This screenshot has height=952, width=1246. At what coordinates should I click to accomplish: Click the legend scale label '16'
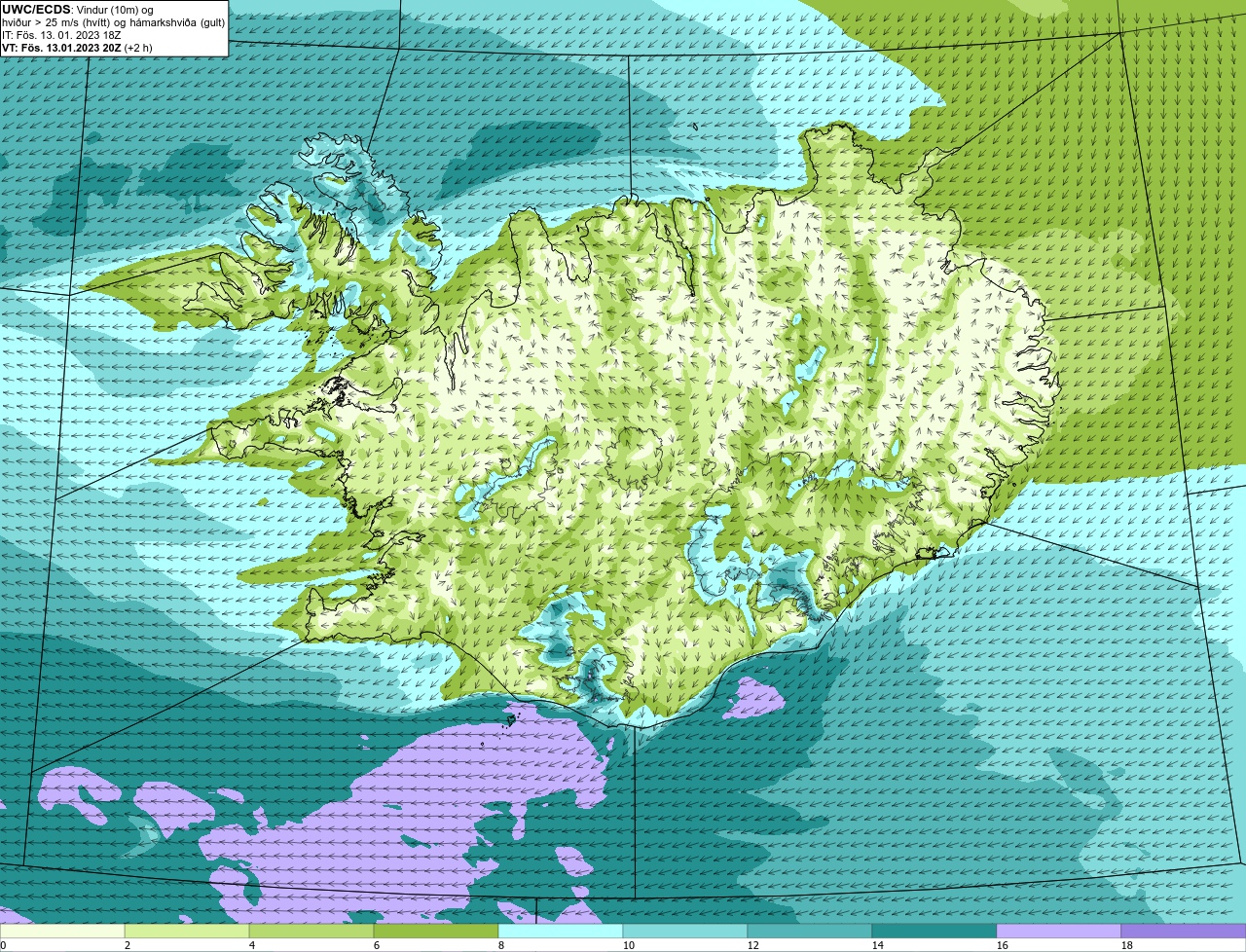1002,945
